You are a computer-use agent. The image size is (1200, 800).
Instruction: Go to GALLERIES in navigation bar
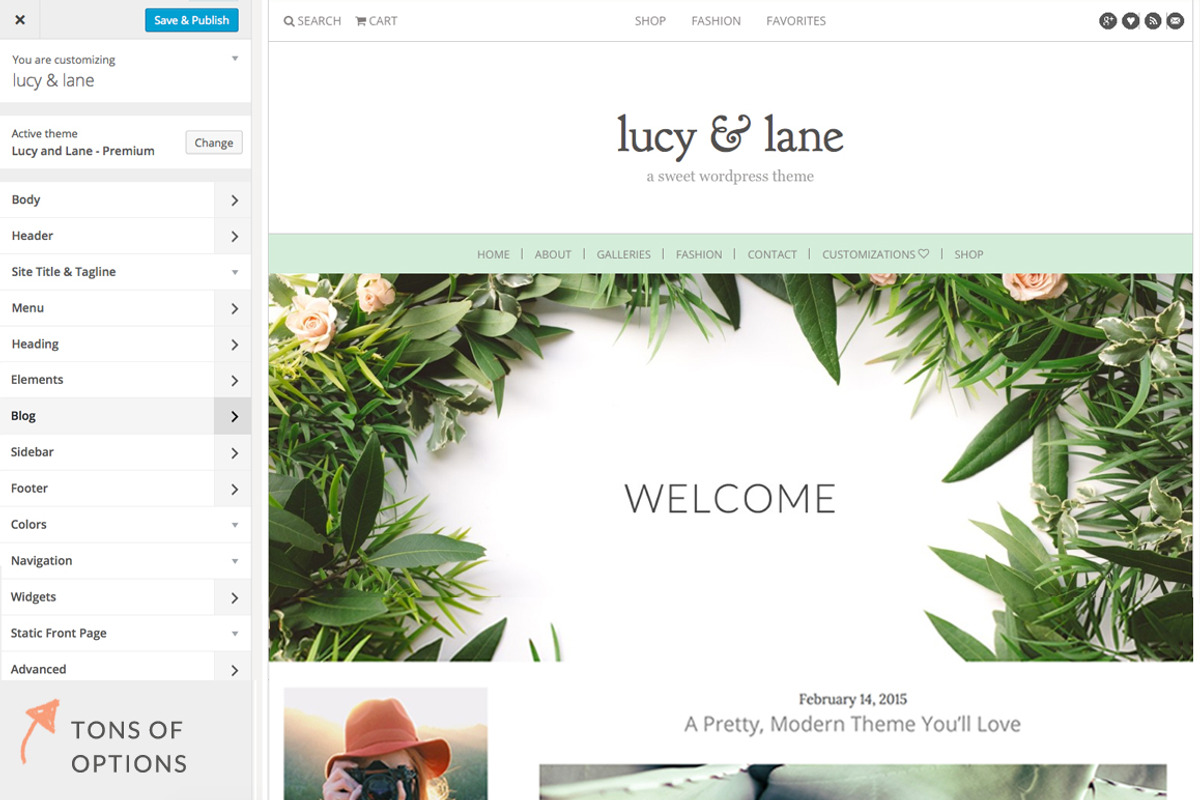coord(624,255)
